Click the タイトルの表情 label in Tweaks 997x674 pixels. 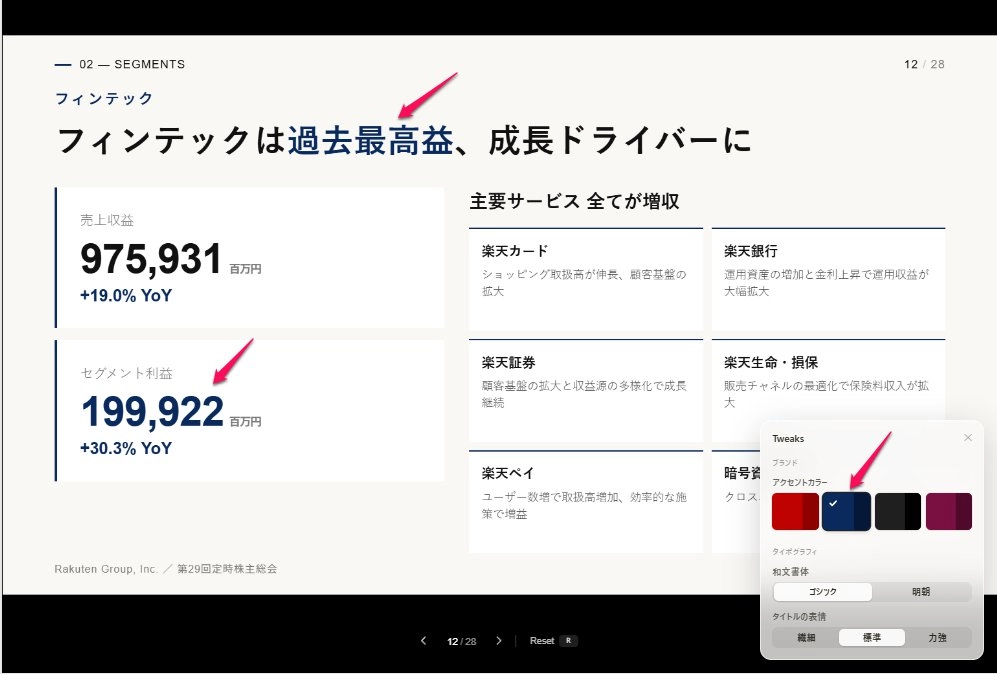pos(799,617)
